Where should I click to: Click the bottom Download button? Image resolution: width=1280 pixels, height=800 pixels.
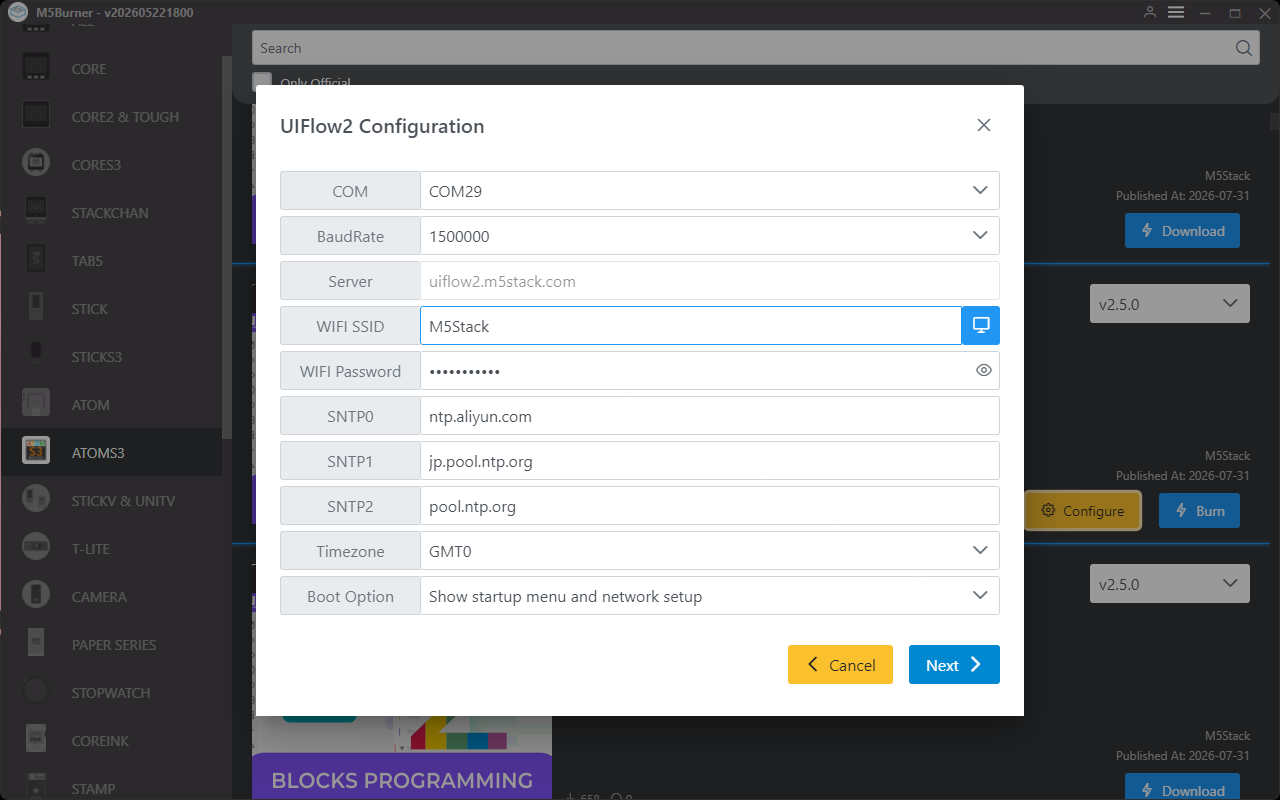coord(1182,787)
